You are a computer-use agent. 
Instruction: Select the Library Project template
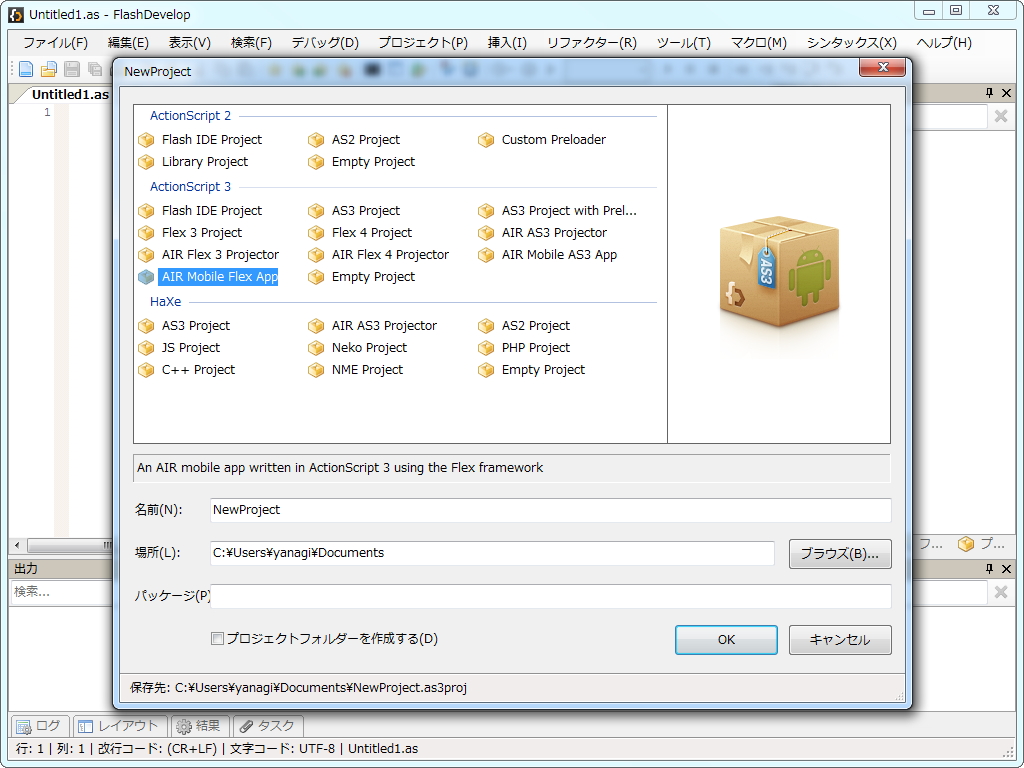204,161
